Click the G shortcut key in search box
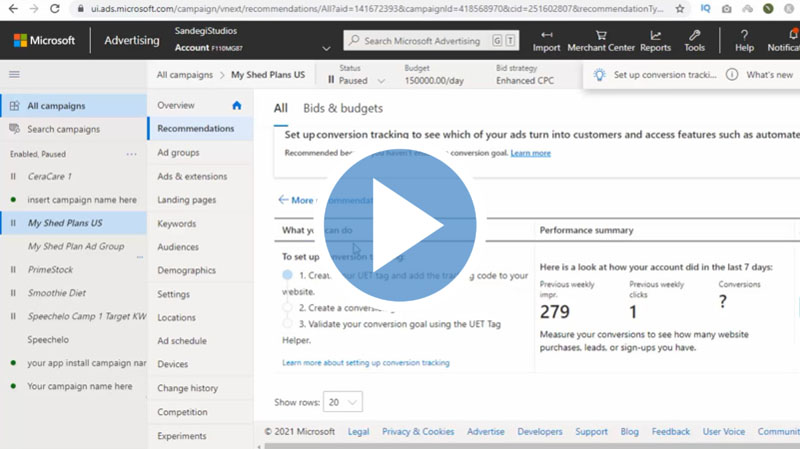800x449 pixels. point(497,41)
